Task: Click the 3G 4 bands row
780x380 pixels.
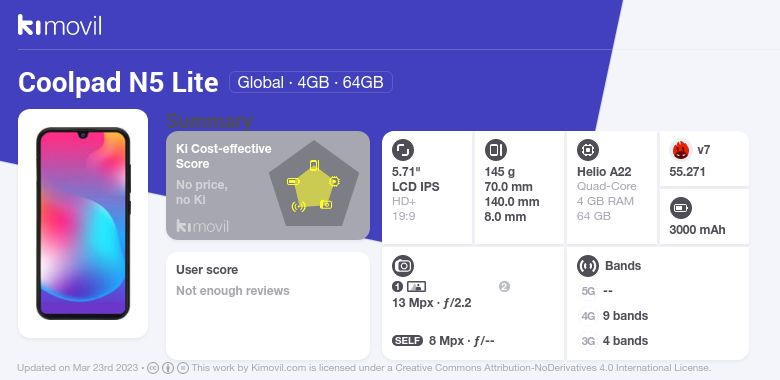Action: [x=615, y=341]
